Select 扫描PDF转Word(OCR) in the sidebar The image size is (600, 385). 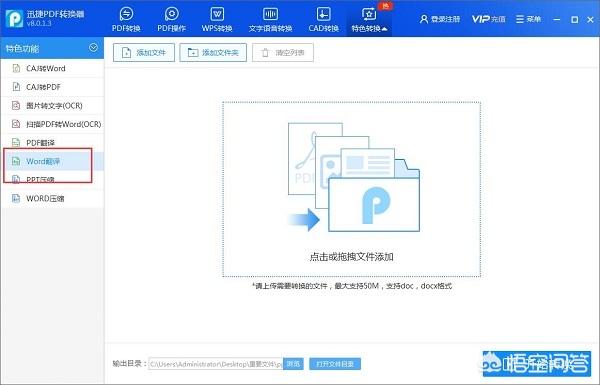click(52, 124)
